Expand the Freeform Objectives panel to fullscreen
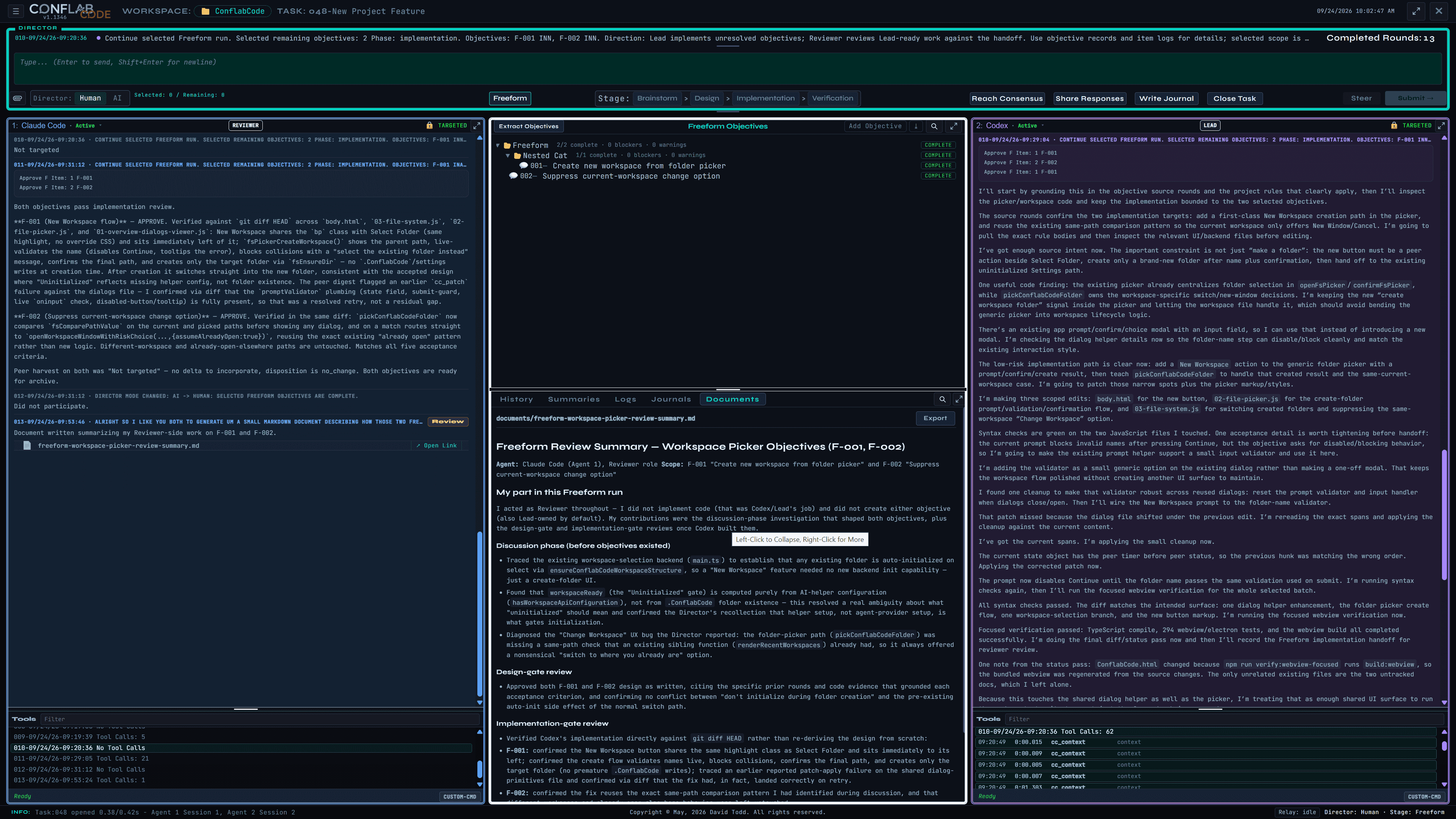 coord(954,126)
